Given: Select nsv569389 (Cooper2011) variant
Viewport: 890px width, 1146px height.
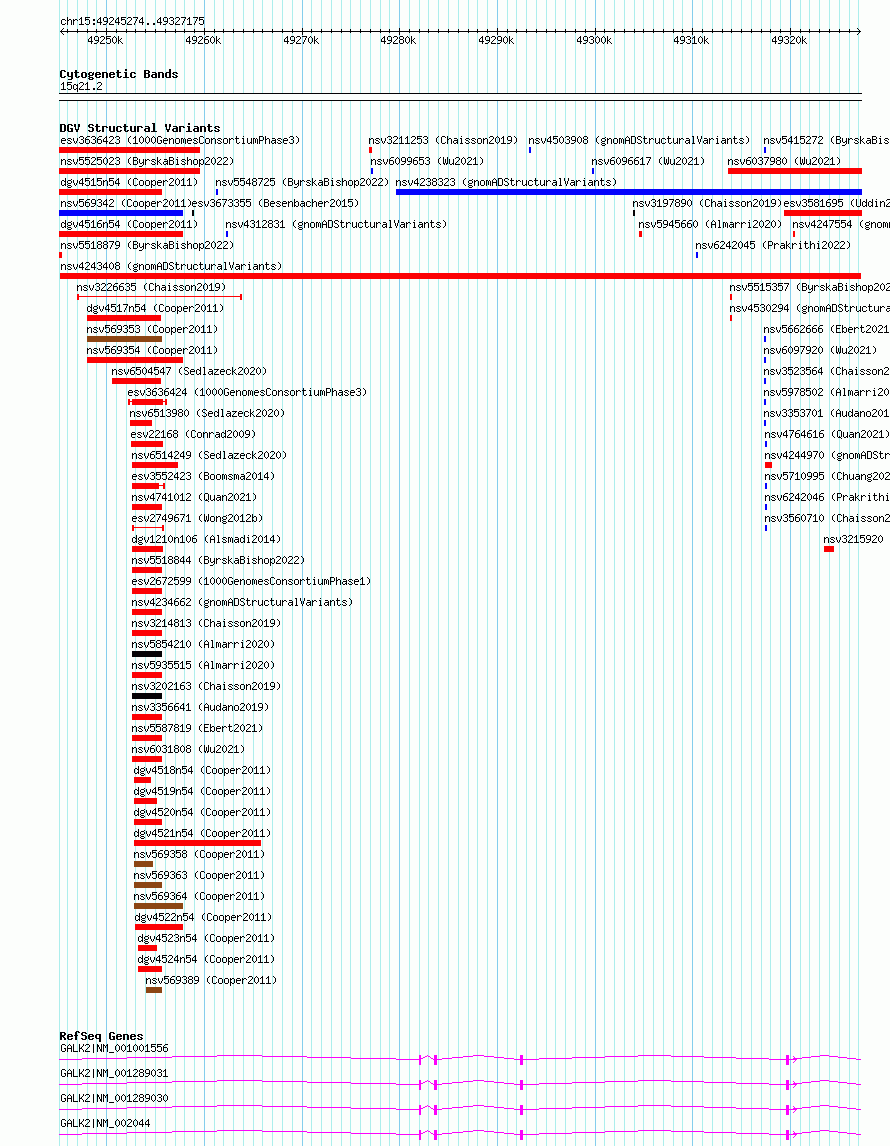Looking at the screenshot, I should point(211,981).
